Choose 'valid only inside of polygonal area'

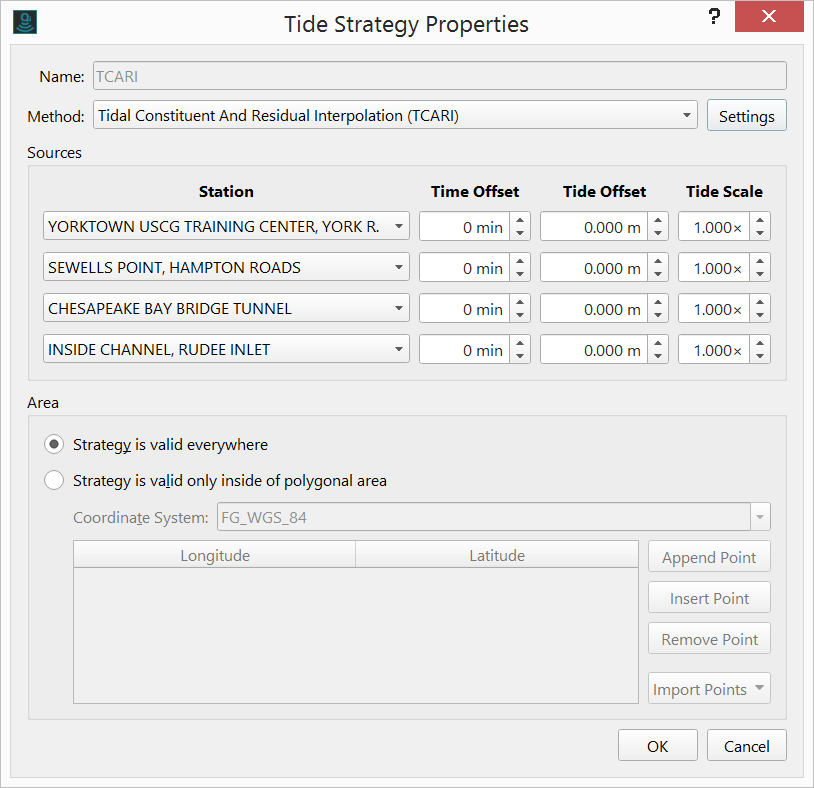54,481
